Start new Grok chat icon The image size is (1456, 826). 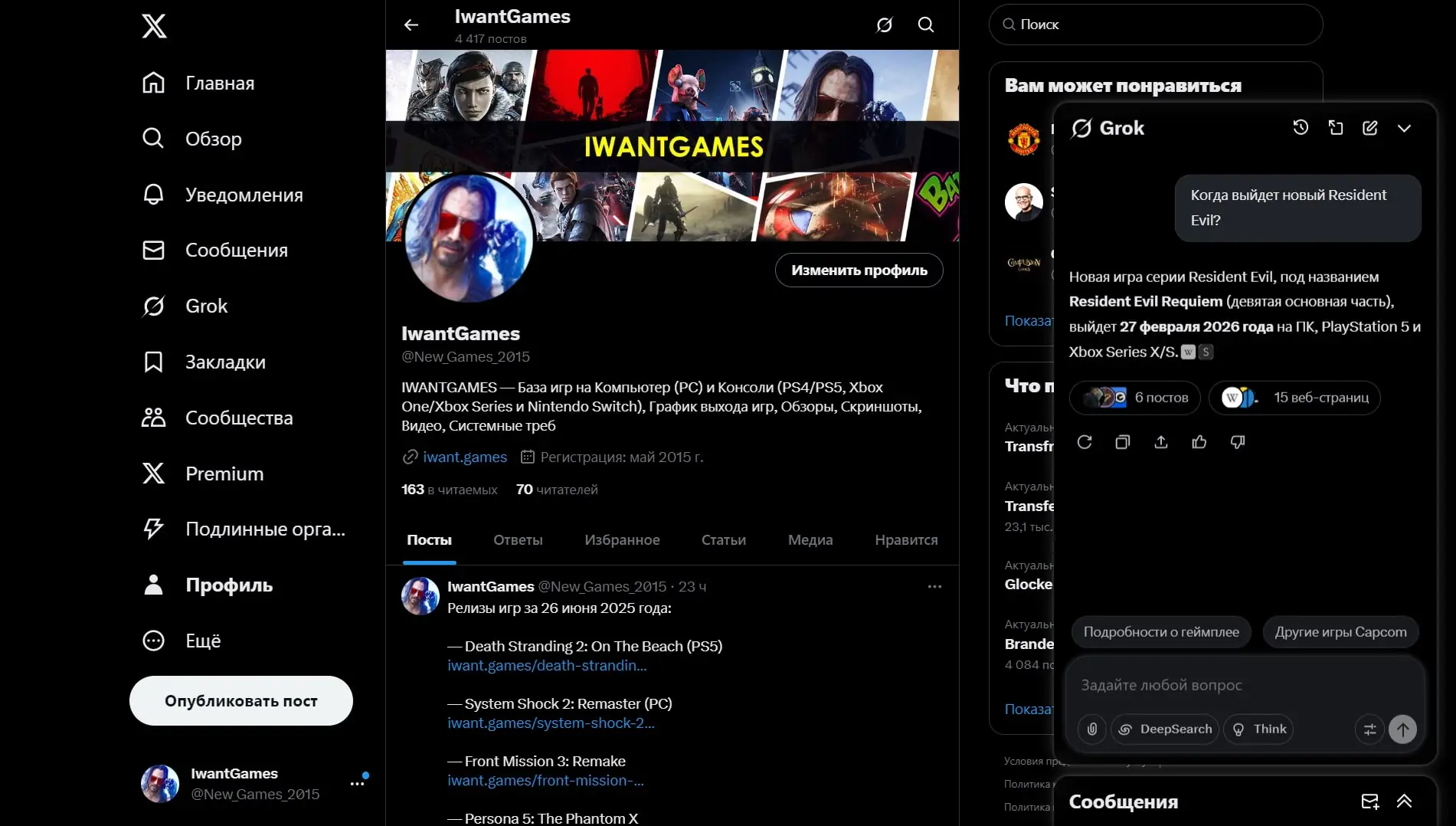tap(1370, 128)
